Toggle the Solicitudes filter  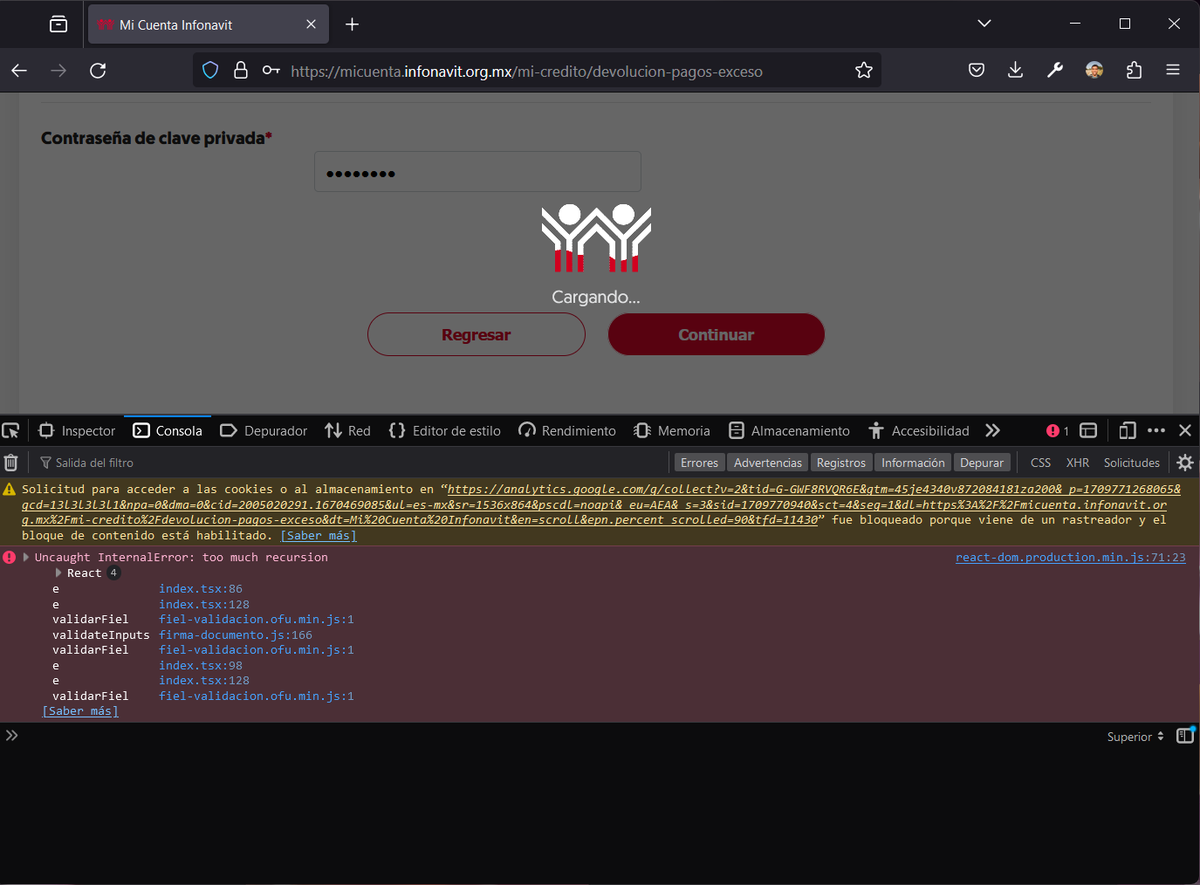pyautogui.click(x=1132, y=463)
